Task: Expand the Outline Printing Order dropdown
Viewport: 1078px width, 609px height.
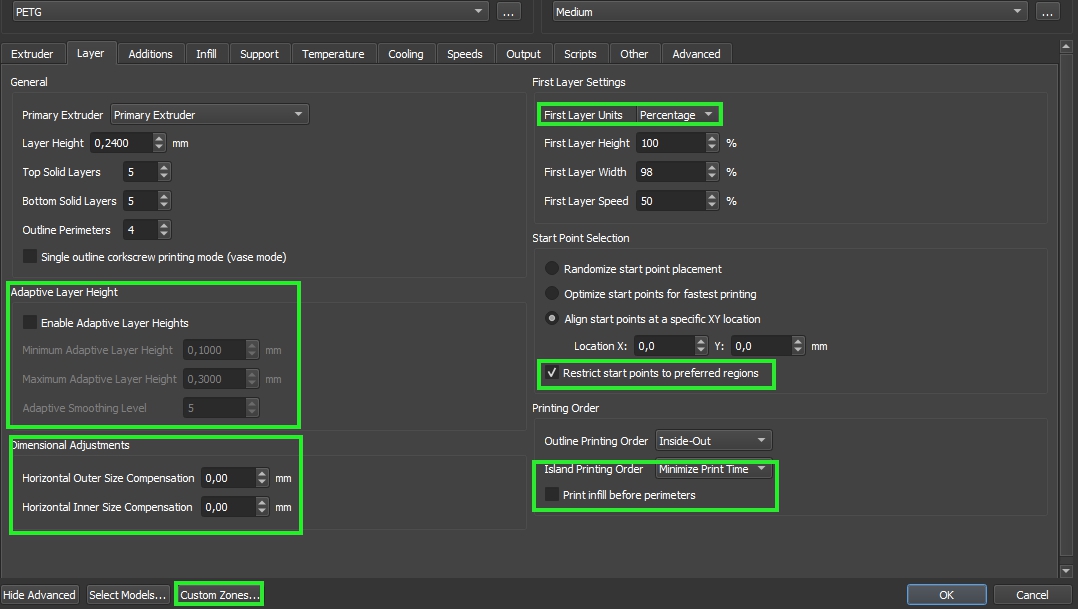Action: [x=713, y=441]
